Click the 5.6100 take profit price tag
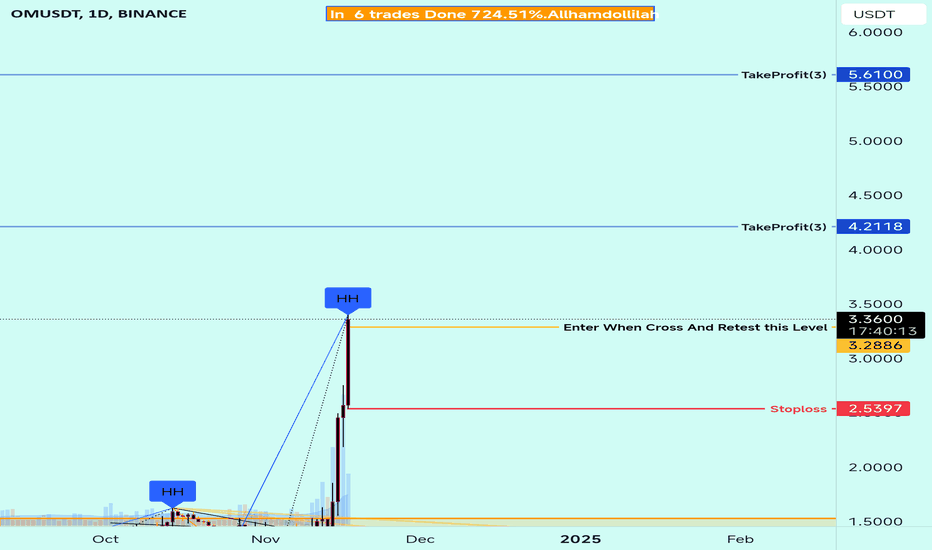 (x=873, y=74)
